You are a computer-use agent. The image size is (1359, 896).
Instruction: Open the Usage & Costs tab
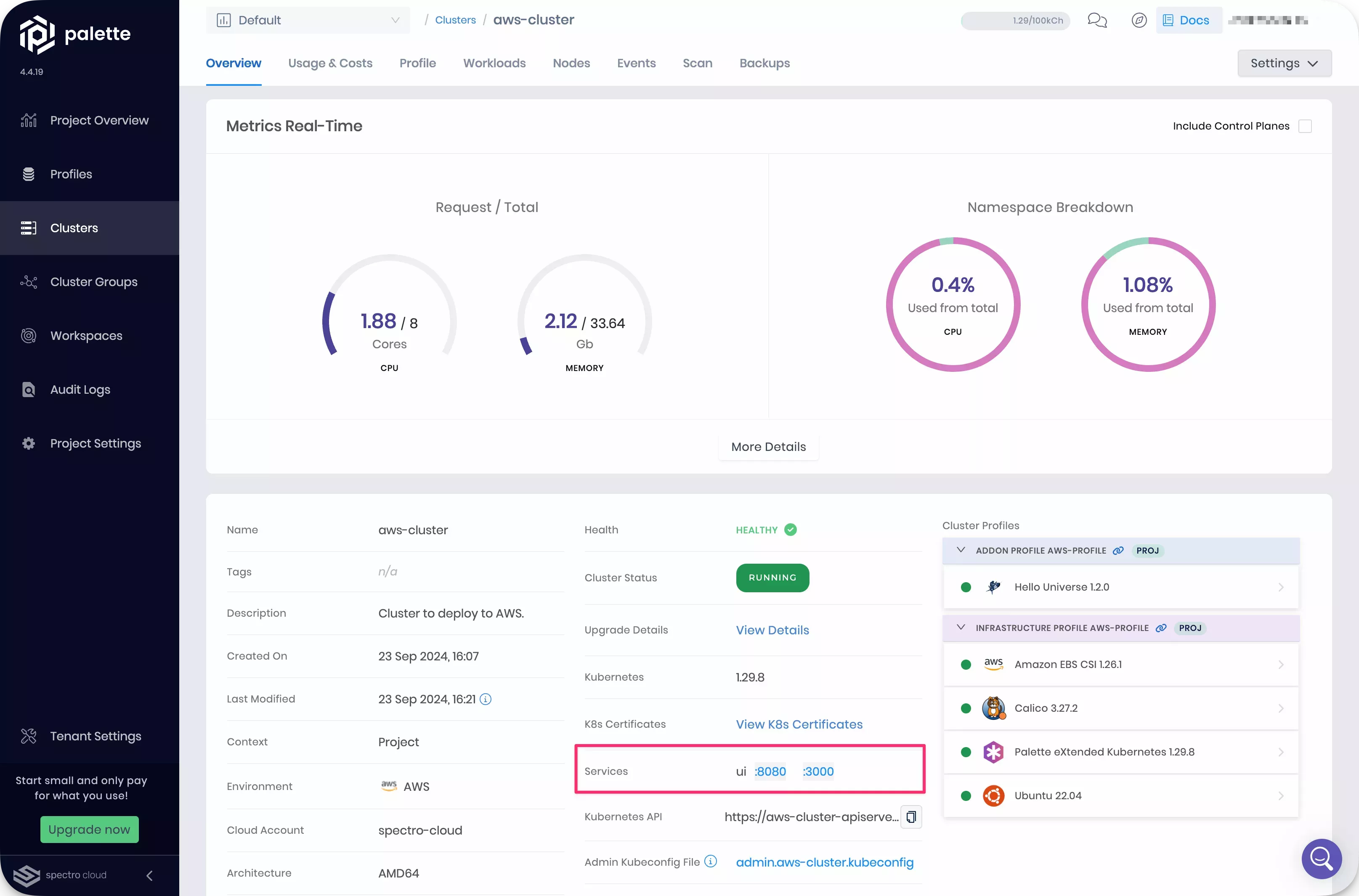330,63
